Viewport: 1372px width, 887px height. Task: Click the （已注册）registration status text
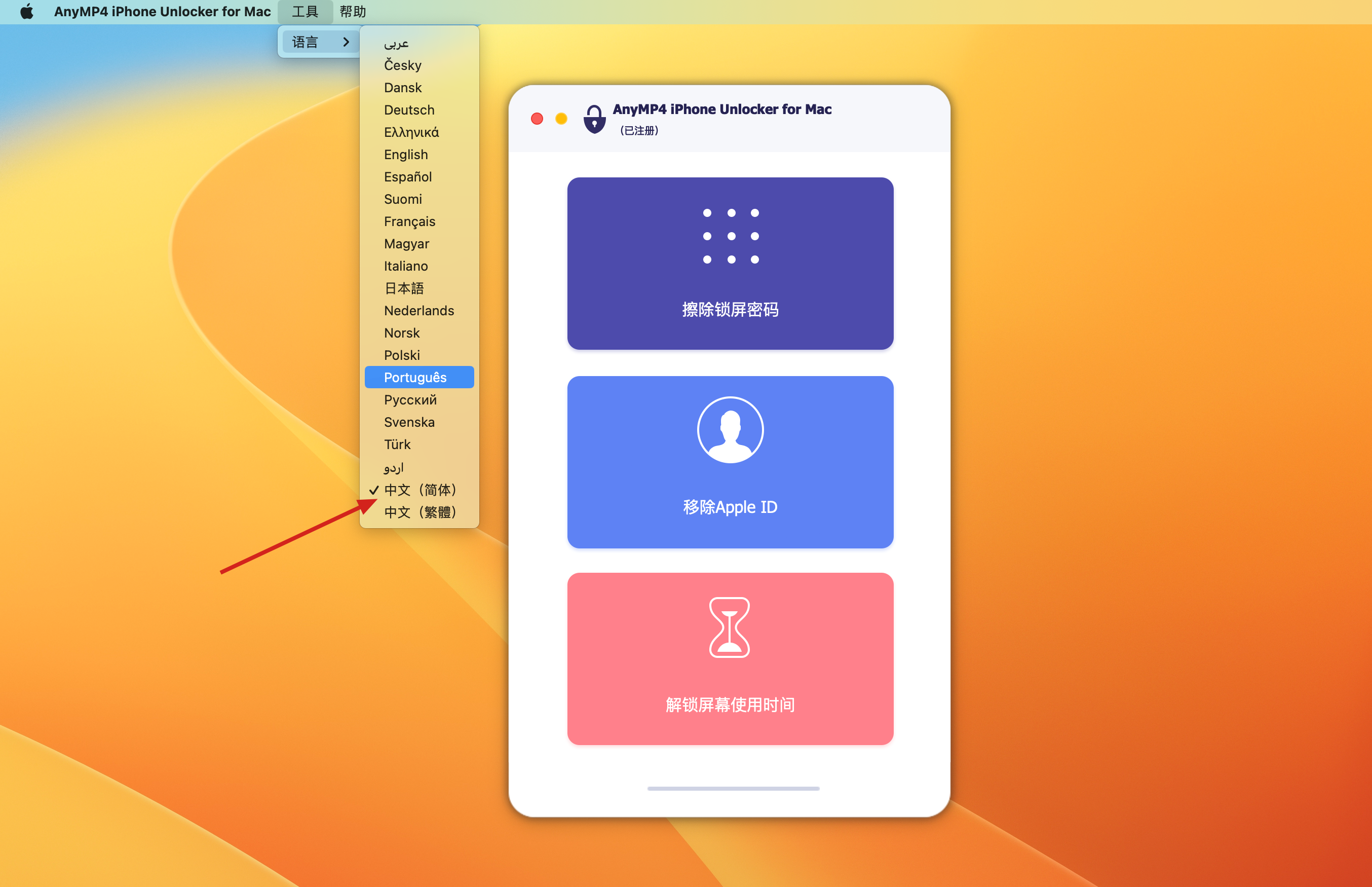[639, 131]
